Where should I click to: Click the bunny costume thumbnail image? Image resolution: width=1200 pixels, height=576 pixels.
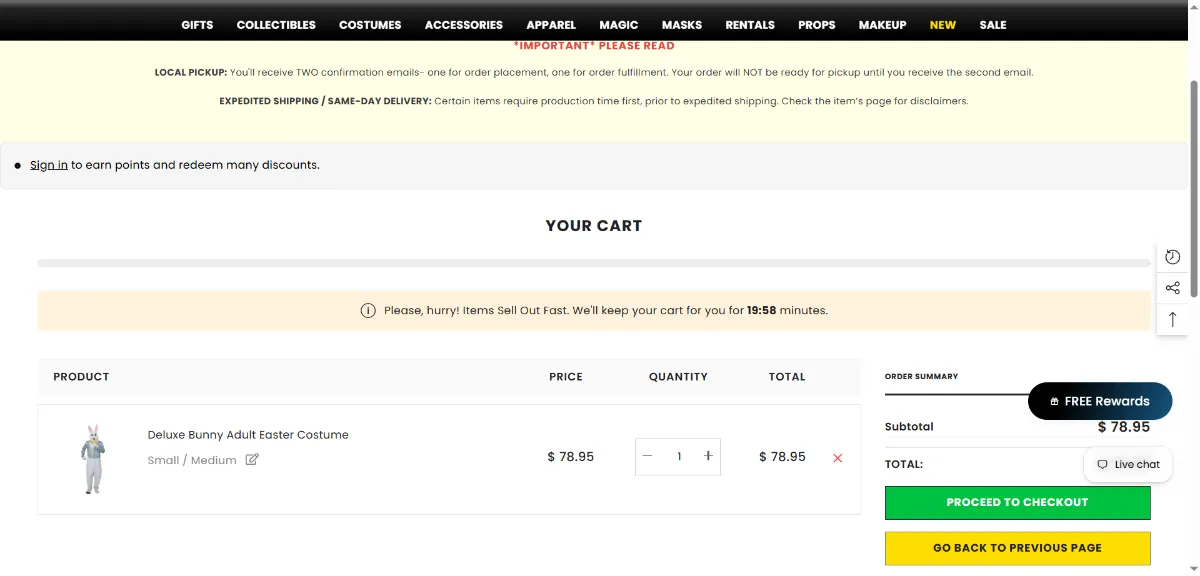pyautogui.click(x=93, y=459)
